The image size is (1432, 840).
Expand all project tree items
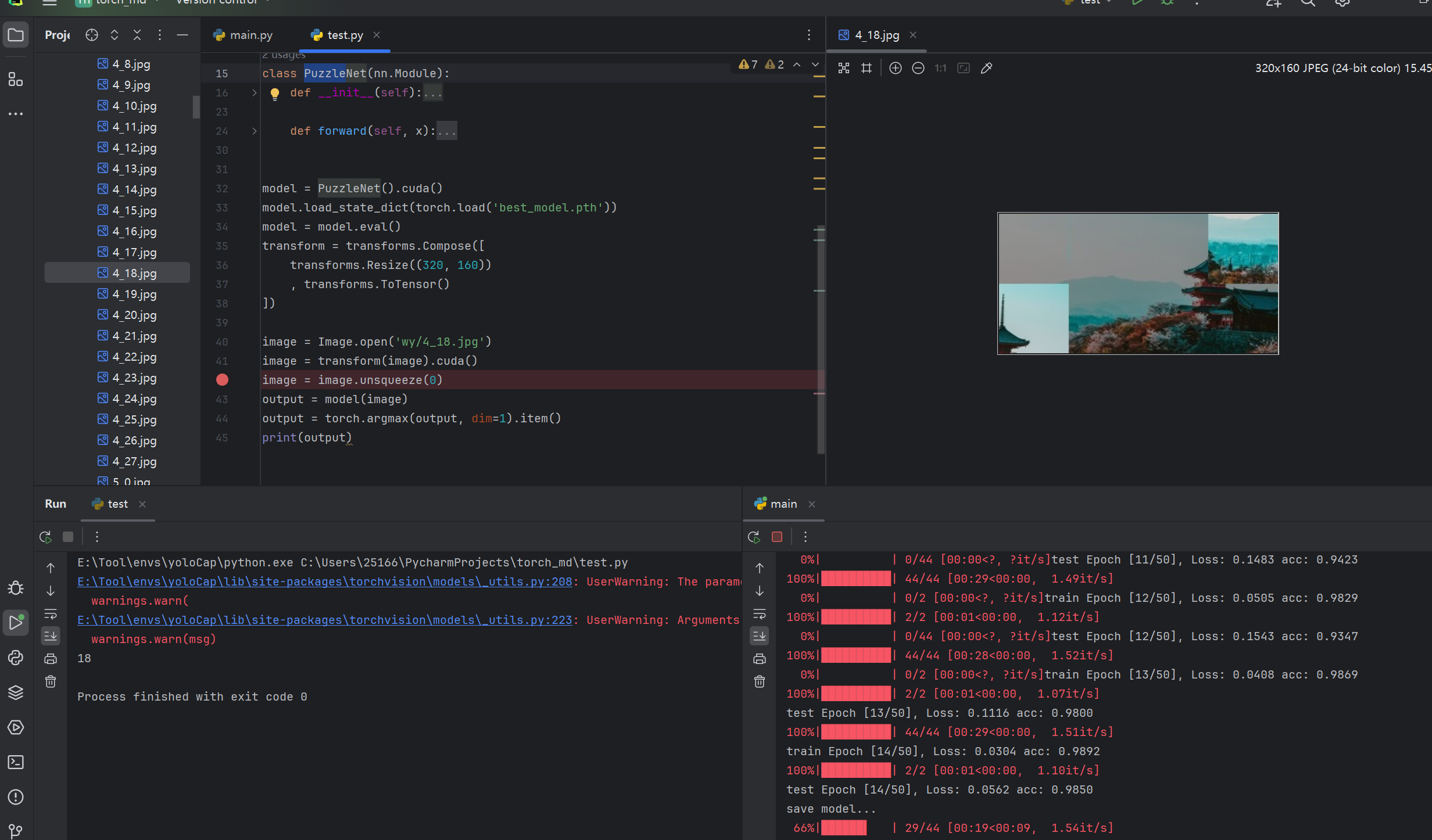click(x=114, y=35)
